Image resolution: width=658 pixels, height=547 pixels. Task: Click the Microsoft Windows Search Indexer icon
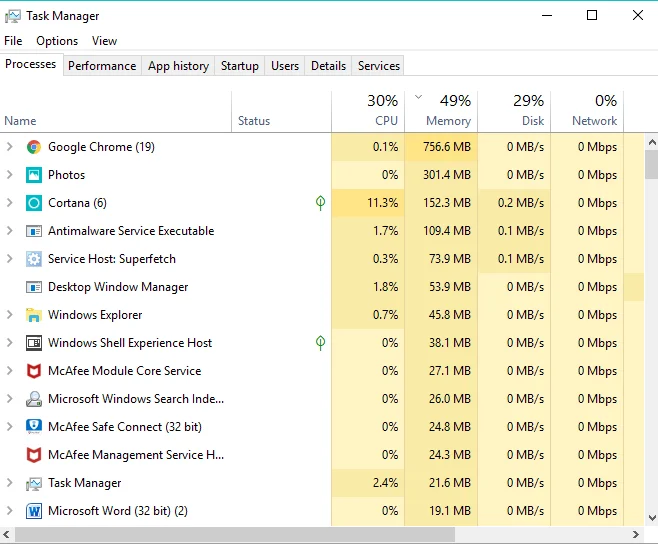pyautogui.click(x=34, y=399)
